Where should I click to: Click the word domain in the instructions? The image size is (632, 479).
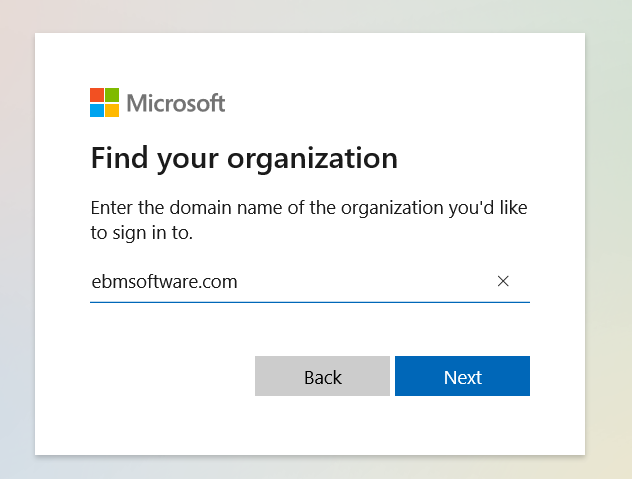(x=200, y=208)
